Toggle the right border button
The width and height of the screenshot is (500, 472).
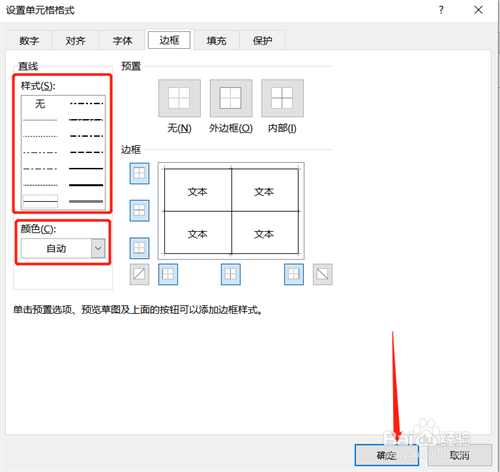click(294, 274)
